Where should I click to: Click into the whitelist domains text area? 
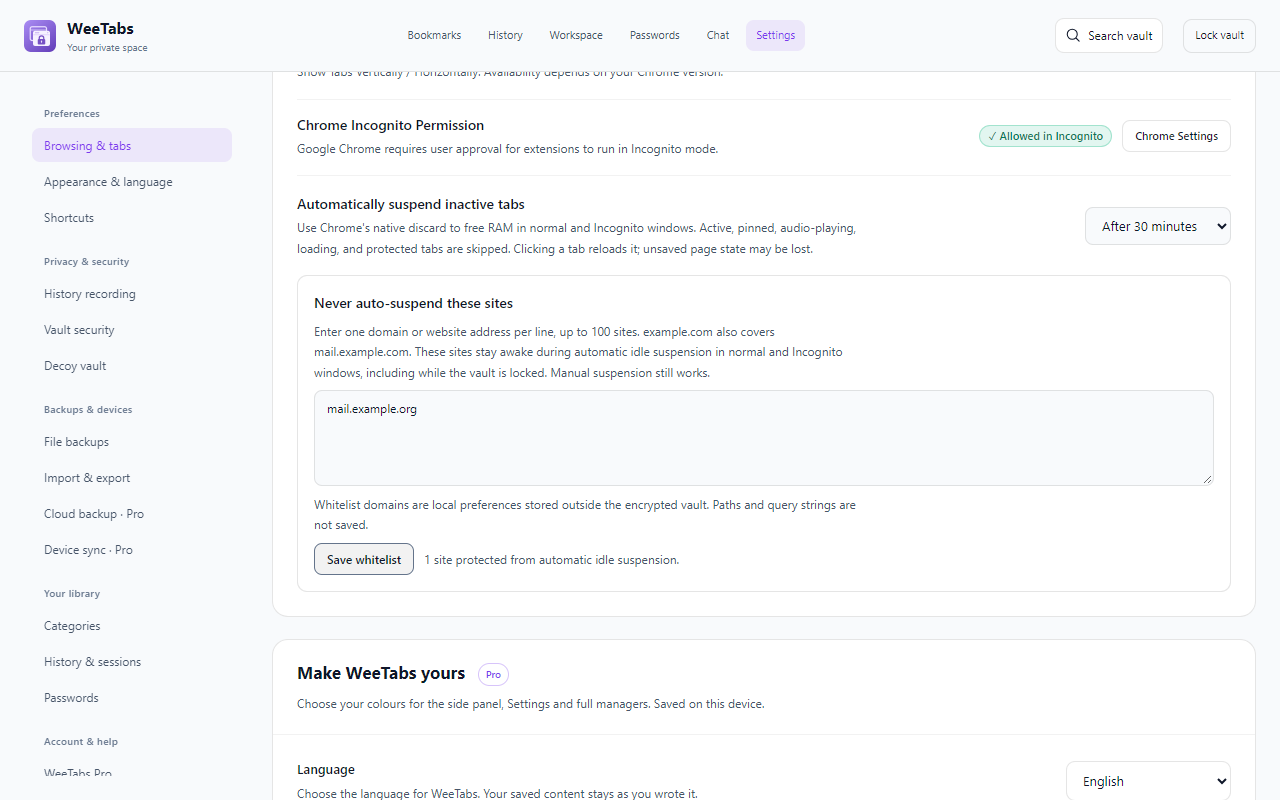[x=764, y=438]
